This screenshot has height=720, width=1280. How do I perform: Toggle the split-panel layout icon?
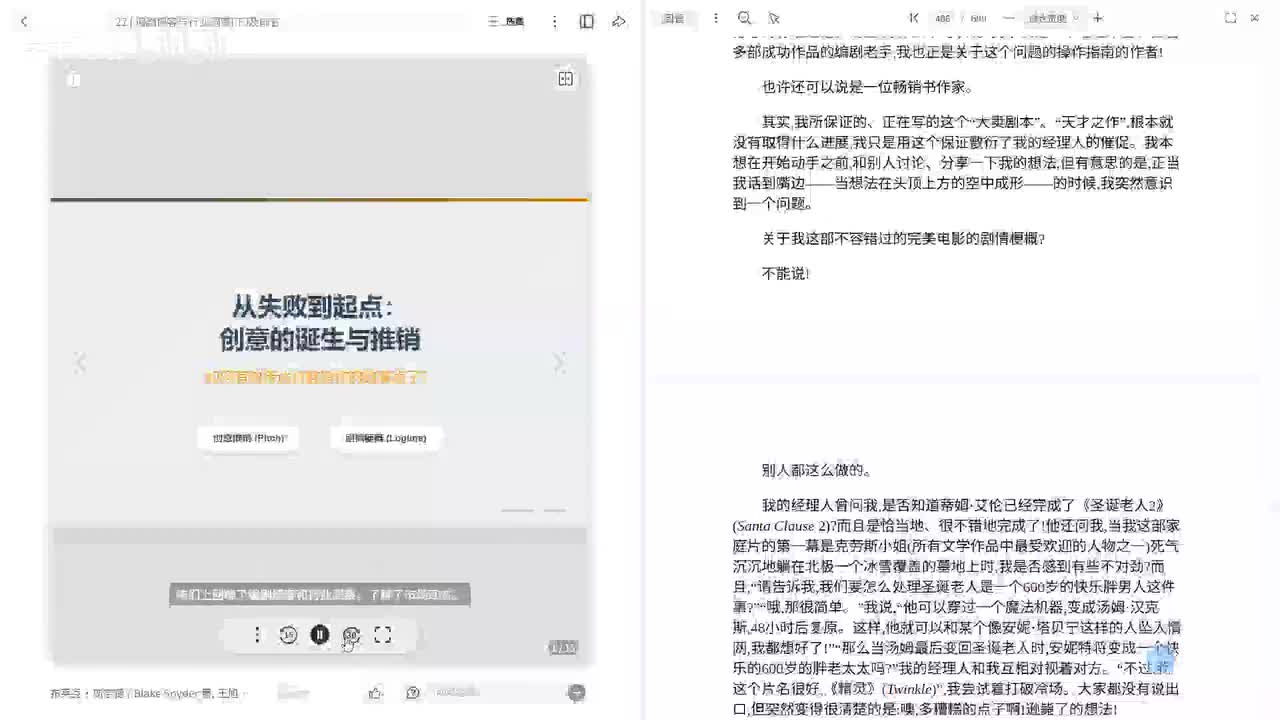click(x=587, y=21)
